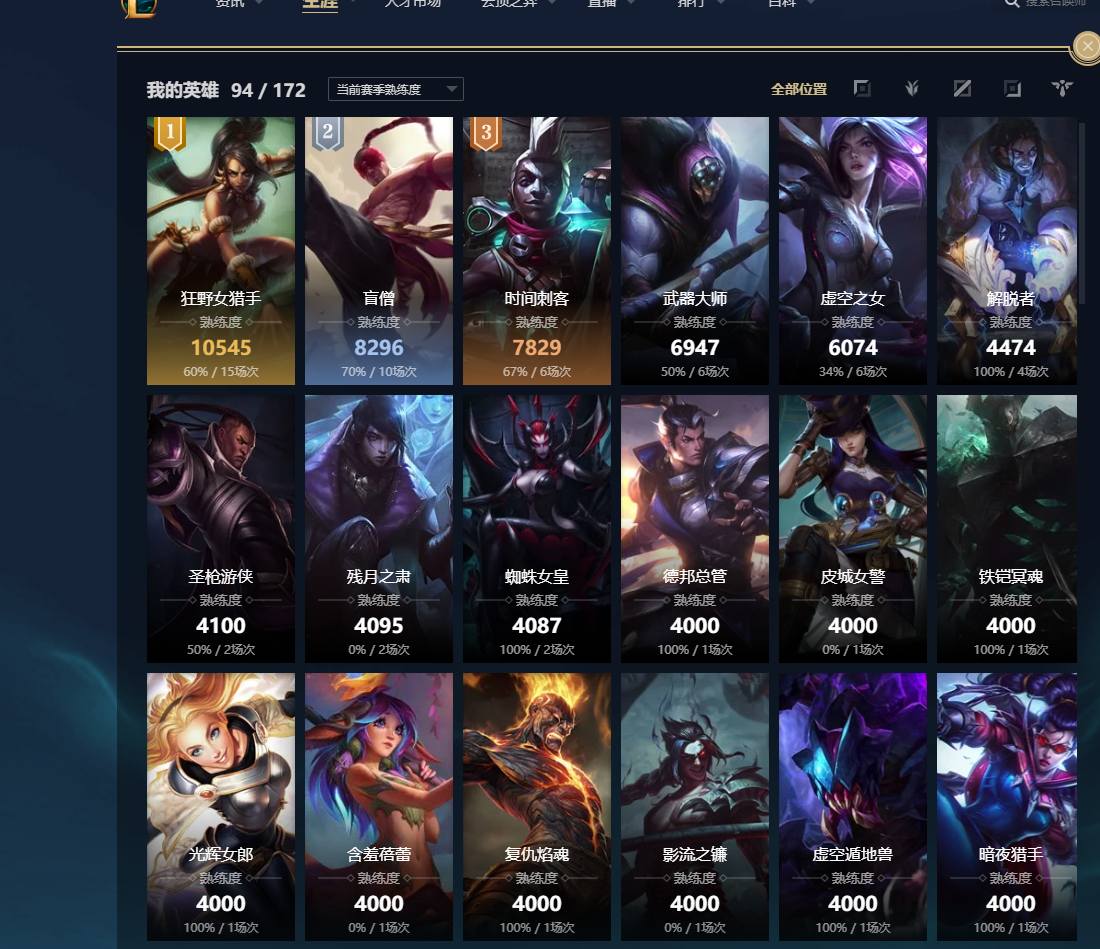The height and width of the screenshot is (949, 1100).
Task: Open the 盲僧 rank 2 champion card
Action: pyautogui.click(x=379, y=250)
